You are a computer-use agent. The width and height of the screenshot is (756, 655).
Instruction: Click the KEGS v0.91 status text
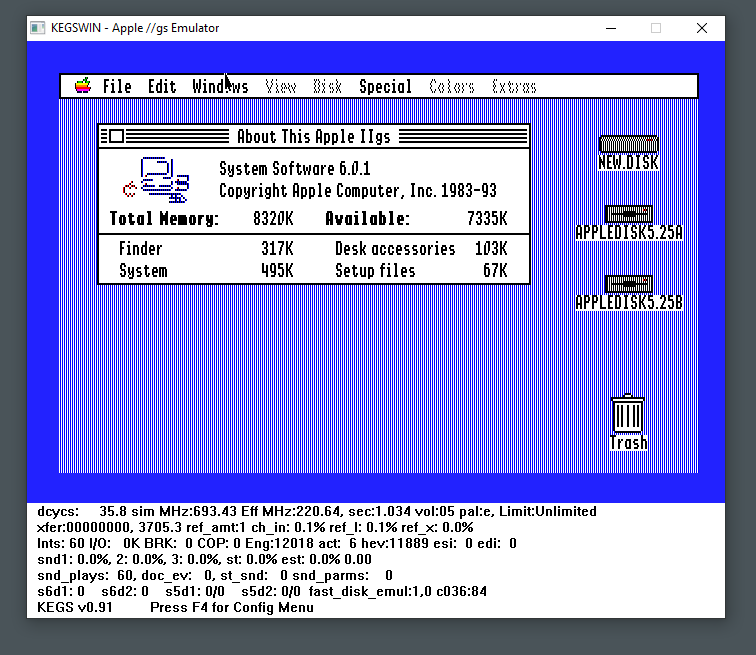point(75,607)
